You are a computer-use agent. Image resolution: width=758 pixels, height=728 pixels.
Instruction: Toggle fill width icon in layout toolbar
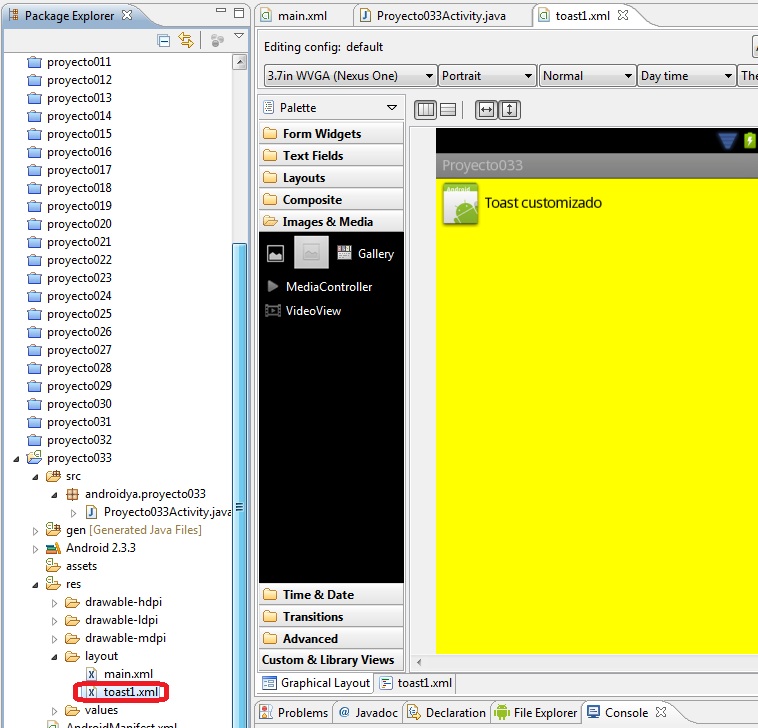coord(486,110)
